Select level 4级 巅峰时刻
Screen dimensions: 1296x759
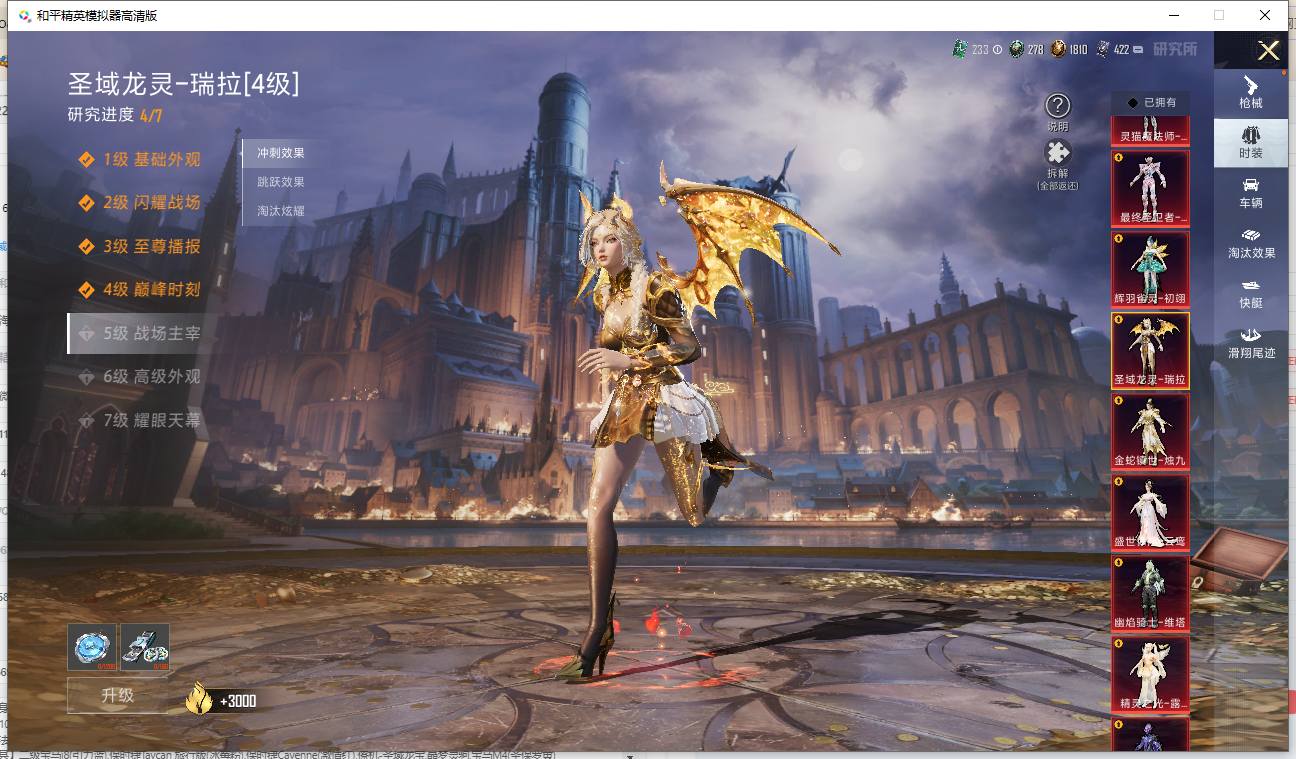pyautogui.click(x=140, y=289)
